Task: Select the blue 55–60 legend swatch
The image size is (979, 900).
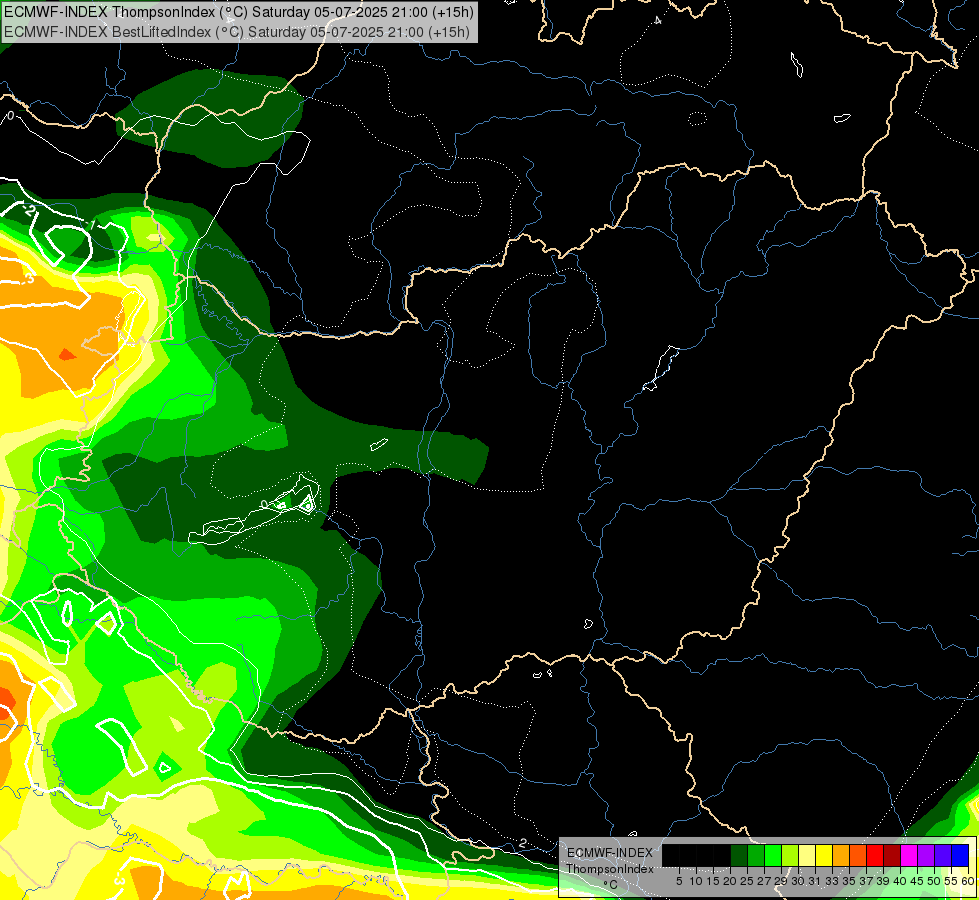Action: (960, 855)
